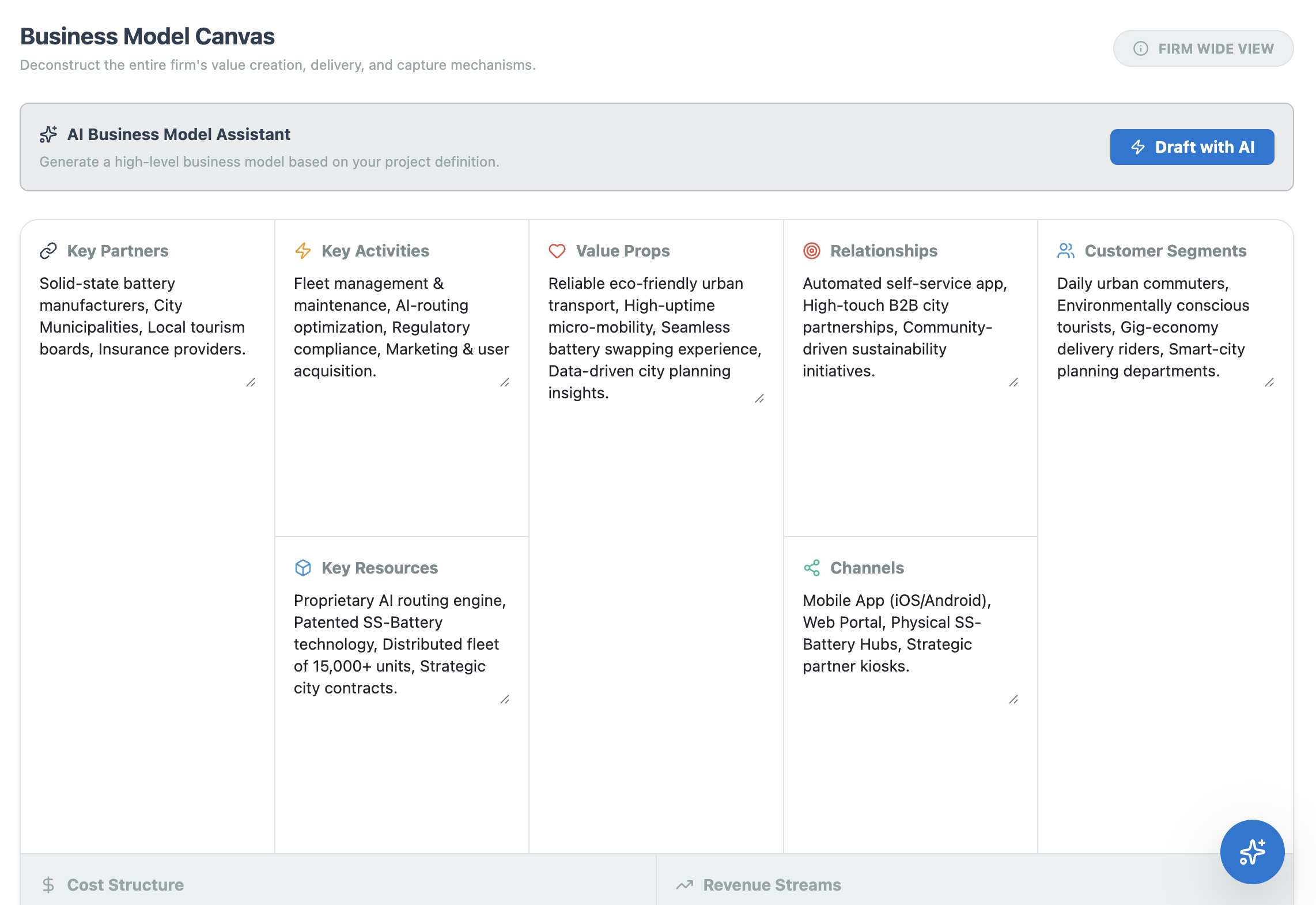Click the Business Model Canvas heading
The width and height of the screenshot is (1316, 905).
point(148,36)
